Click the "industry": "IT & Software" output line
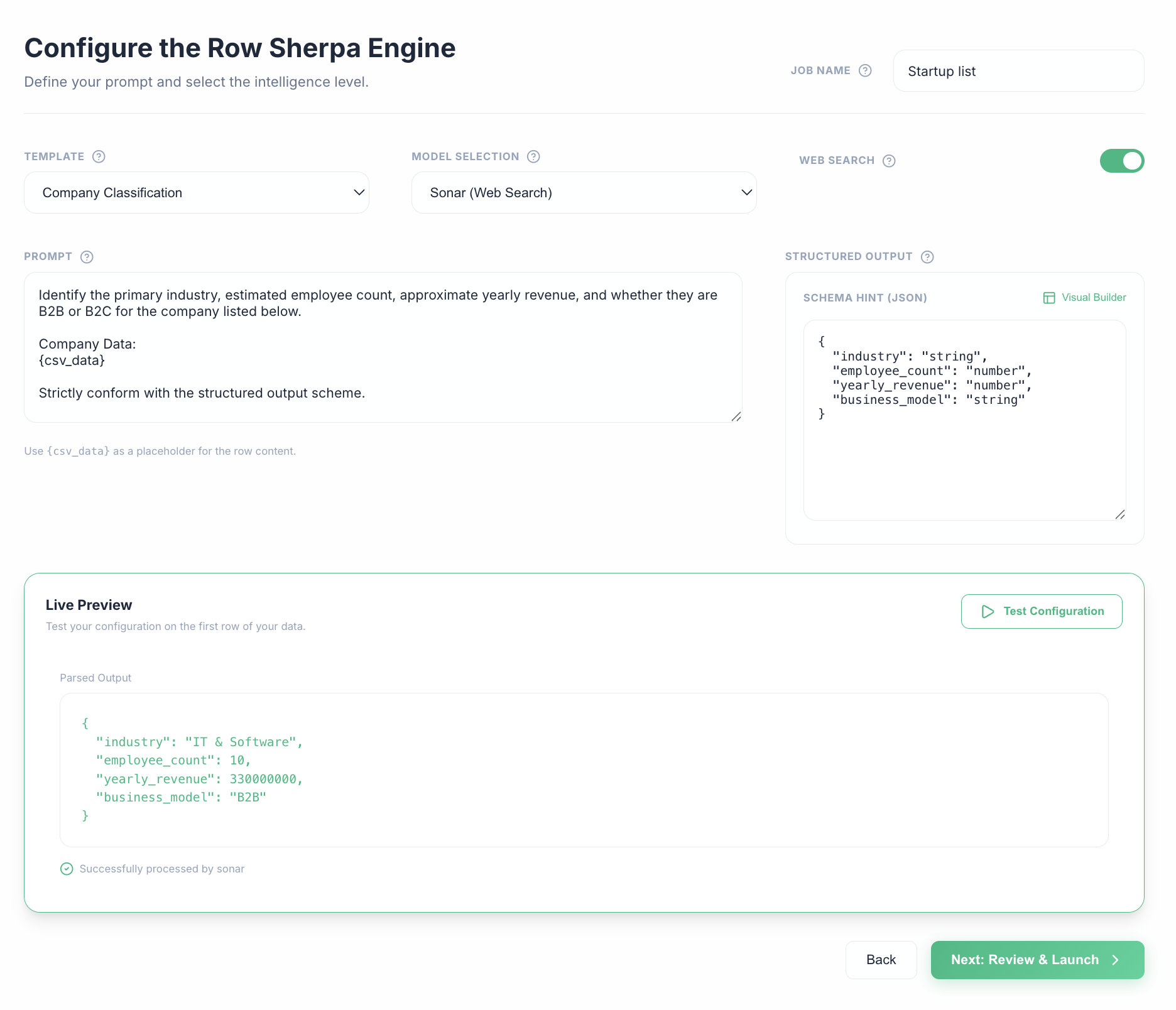Viewport: 1176px width, 1010px height. pyautogui.click(x=199, y=742)
